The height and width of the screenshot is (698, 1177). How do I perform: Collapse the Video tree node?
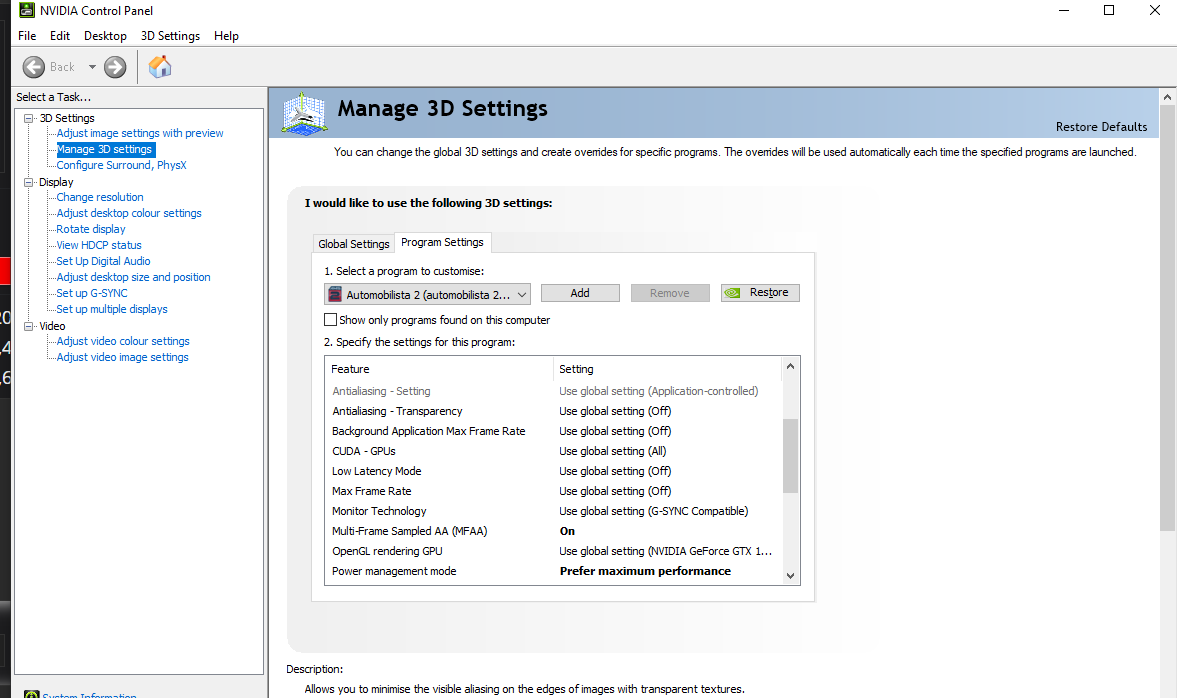click(x=29, y=326)
